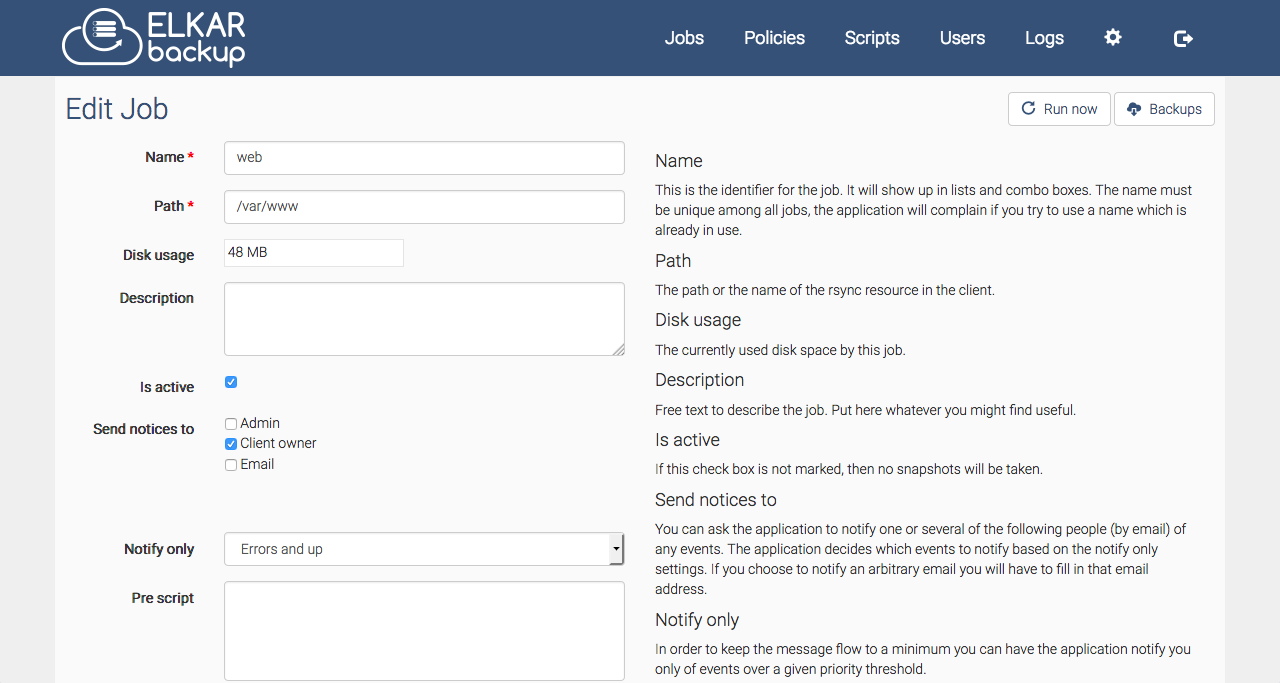Click the Is active help heading
Image resolution: width=1280 pixels, height=683 pixels.
[x=687, y=440]
